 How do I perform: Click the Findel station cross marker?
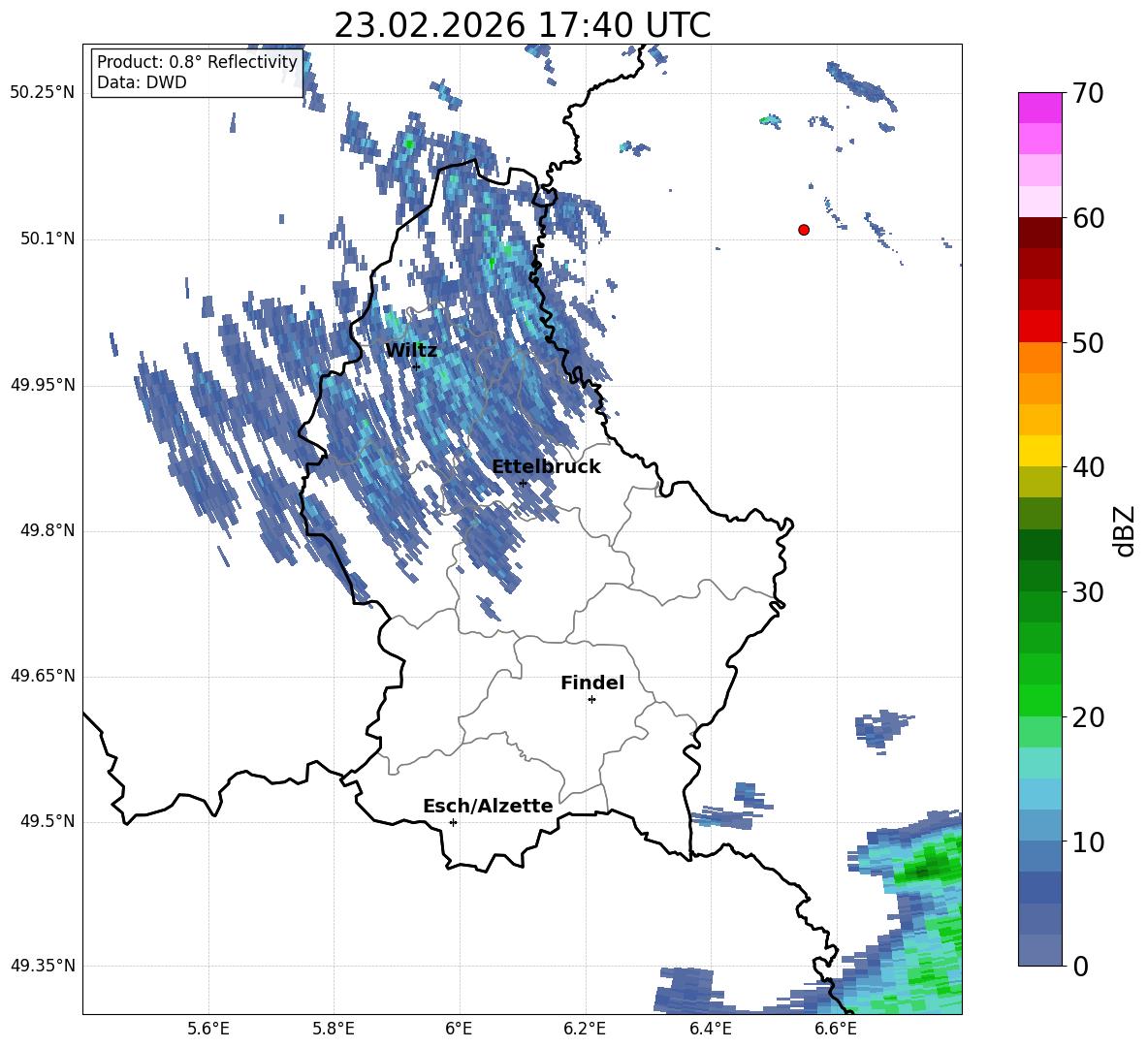point(591,700)
